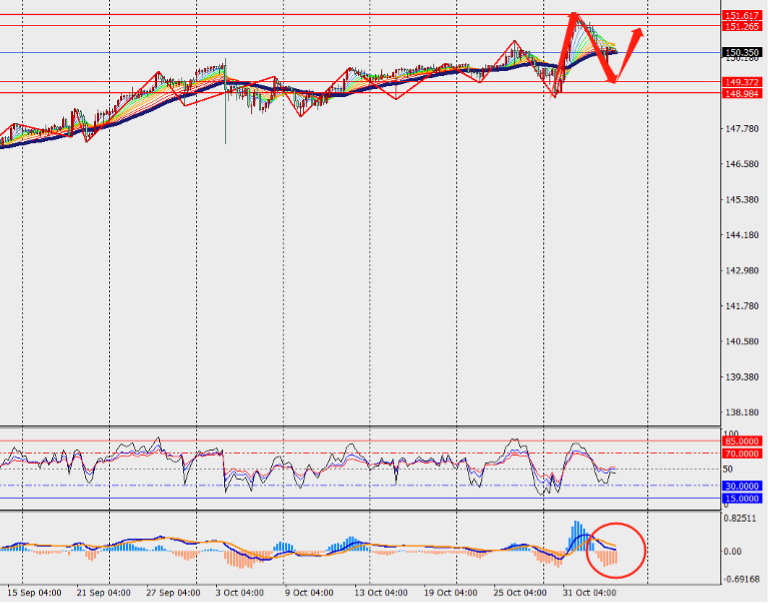Click the 139.380 price axis value

[742, 377]
